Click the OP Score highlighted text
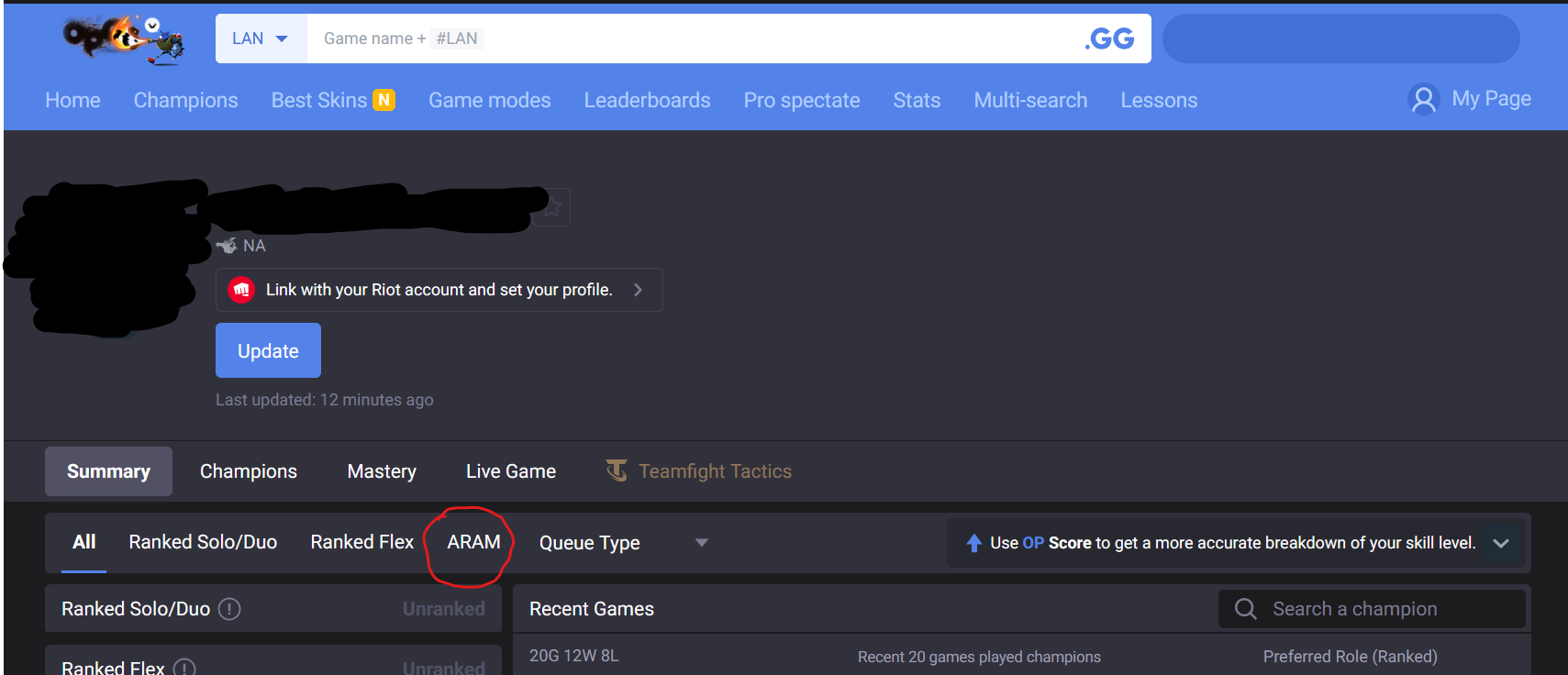The height and width of the screenshot is (675, 1568). [x=1057, y=543]
